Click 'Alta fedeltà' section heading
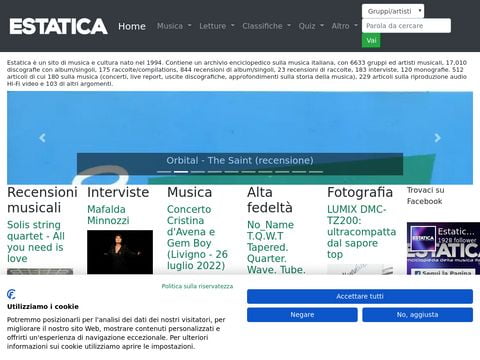 [270, 200]
